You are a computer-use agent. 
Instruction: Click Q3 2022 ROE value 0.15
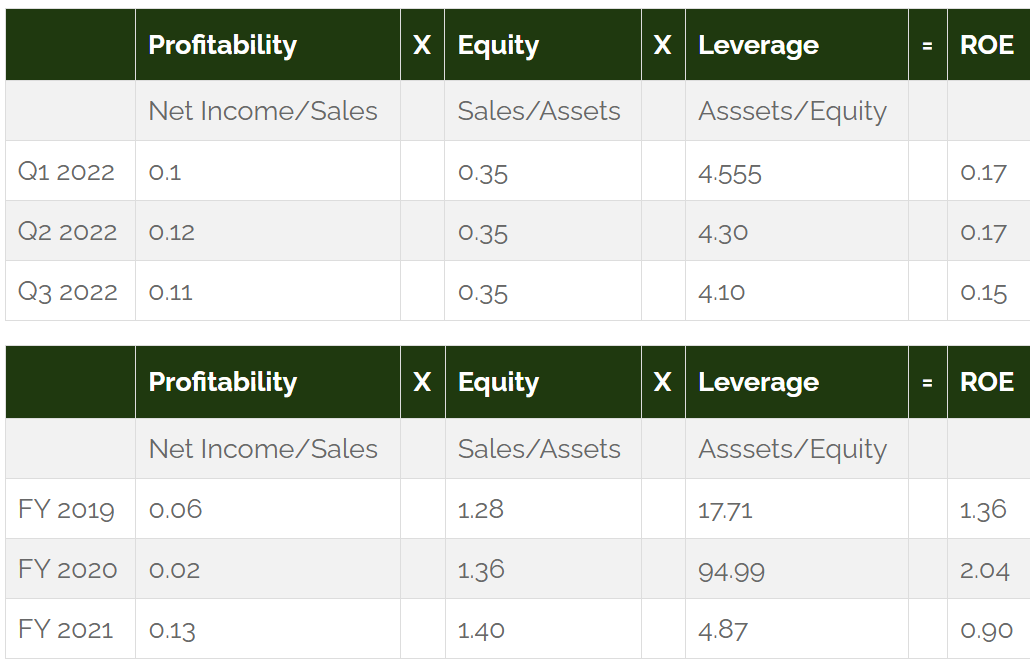pyautogui.click(x=983, y=292)
